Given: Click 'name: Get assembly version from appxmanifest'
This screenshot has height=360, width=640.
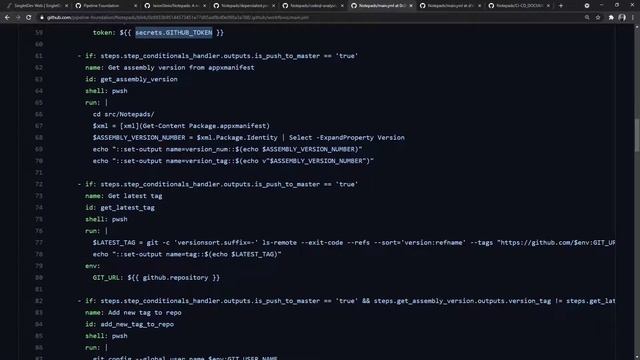Looking at the screenshot, I should click(x=169, y=68).
